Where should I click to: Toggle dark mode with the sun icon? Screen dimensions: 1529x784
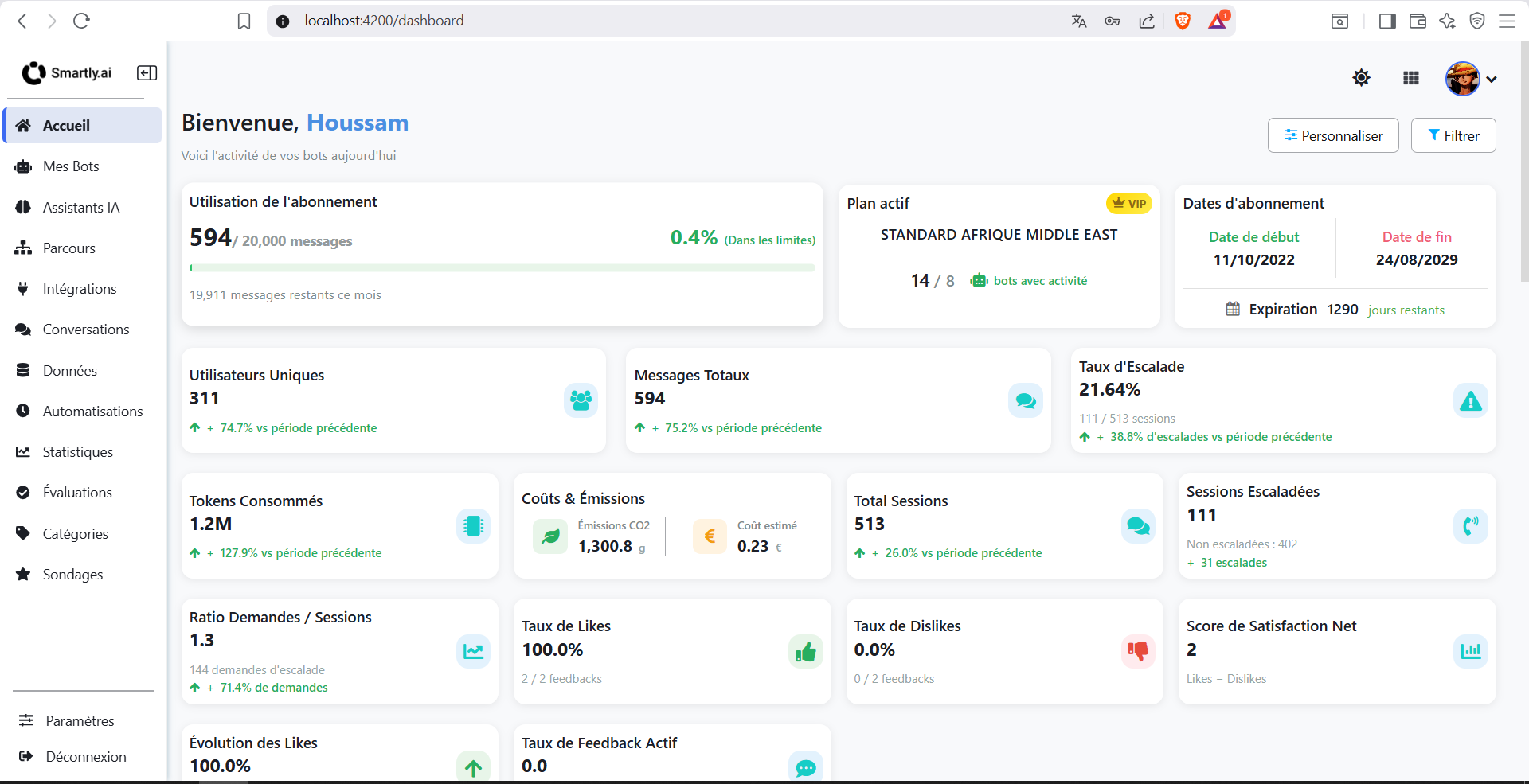pos(1361,78)
